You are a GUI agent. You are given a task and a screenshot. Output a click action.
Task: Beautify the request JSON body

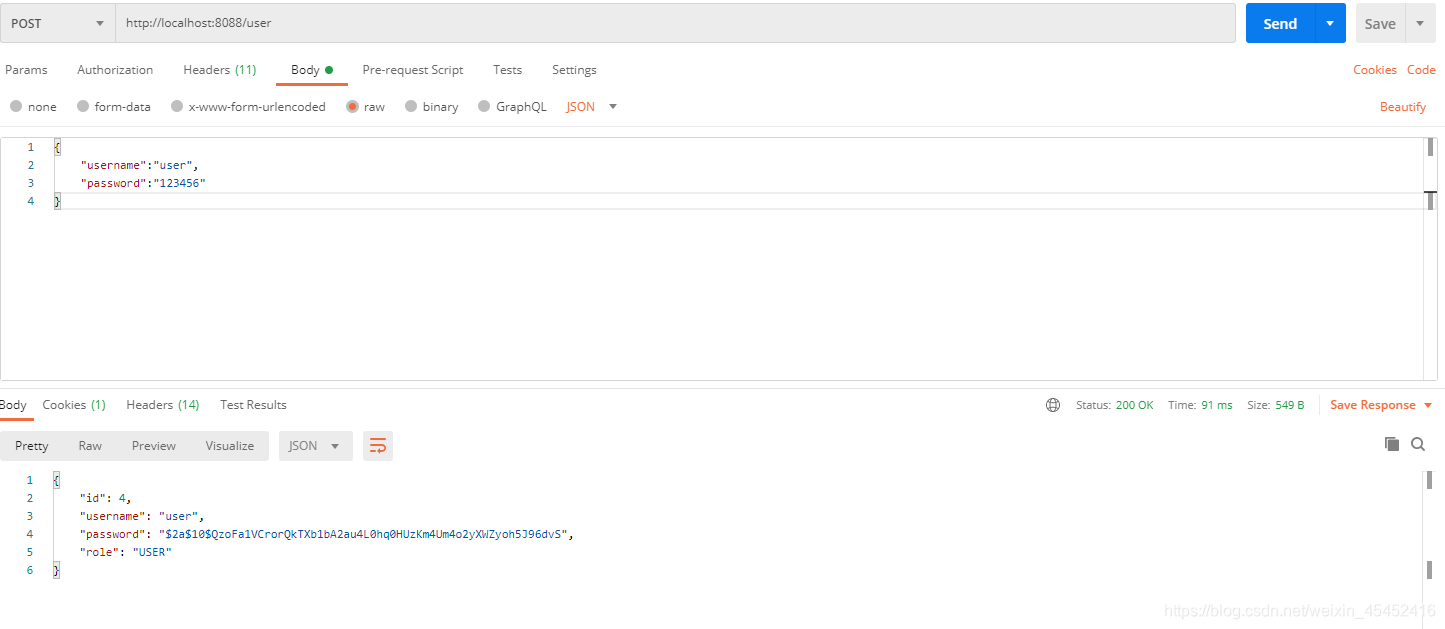coord(1403,107)
